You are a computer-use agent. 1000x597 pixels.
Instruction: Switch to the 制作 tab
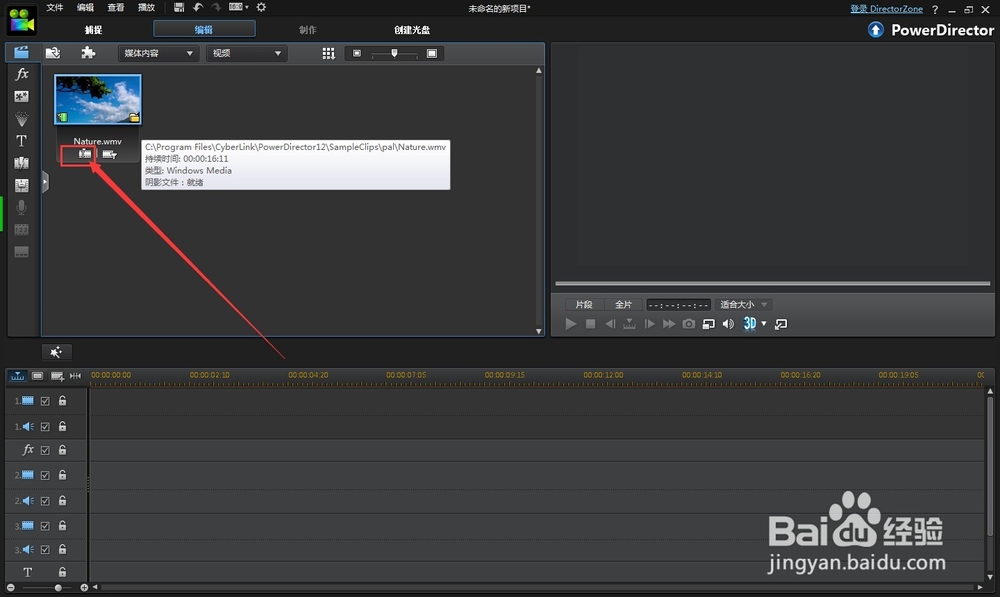(x=307, y=30)
